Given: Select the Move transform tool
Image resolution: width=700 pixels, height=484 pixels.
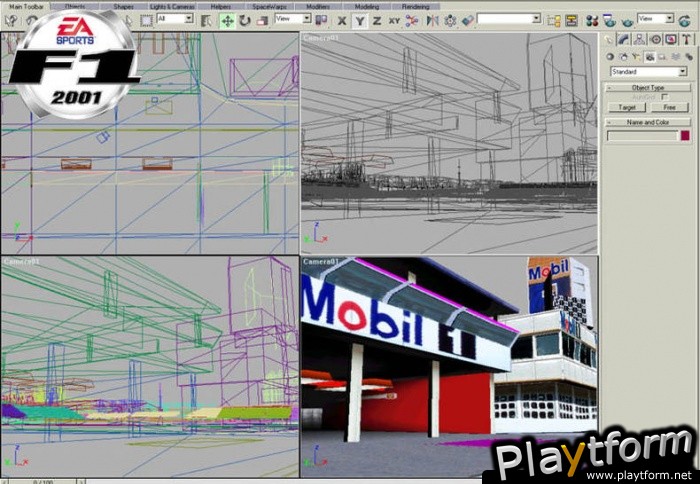Looking at the screenshot, I should pyautogui.click(x=228, y=21).
